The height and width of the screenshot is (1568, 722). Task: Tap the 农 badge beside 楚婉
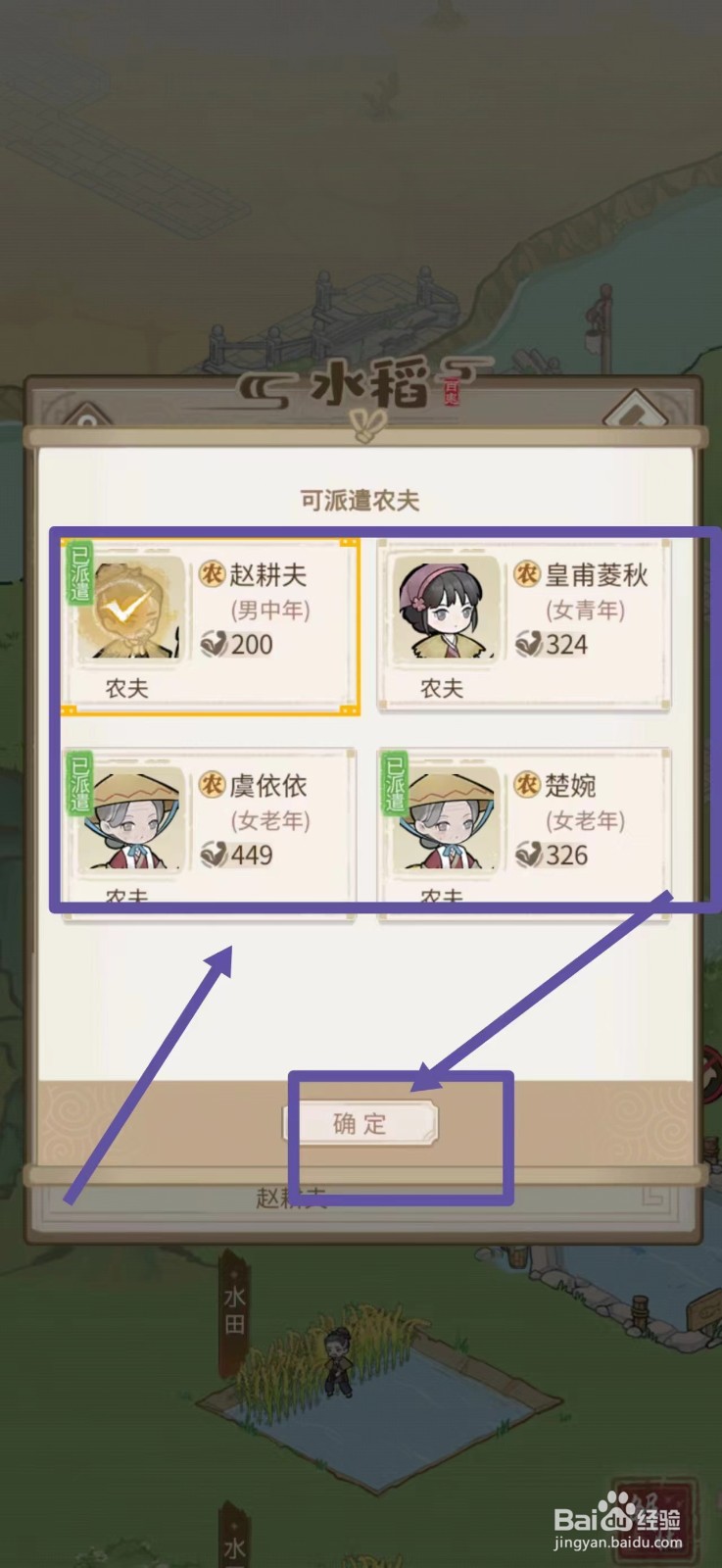(x=527, y=784)
